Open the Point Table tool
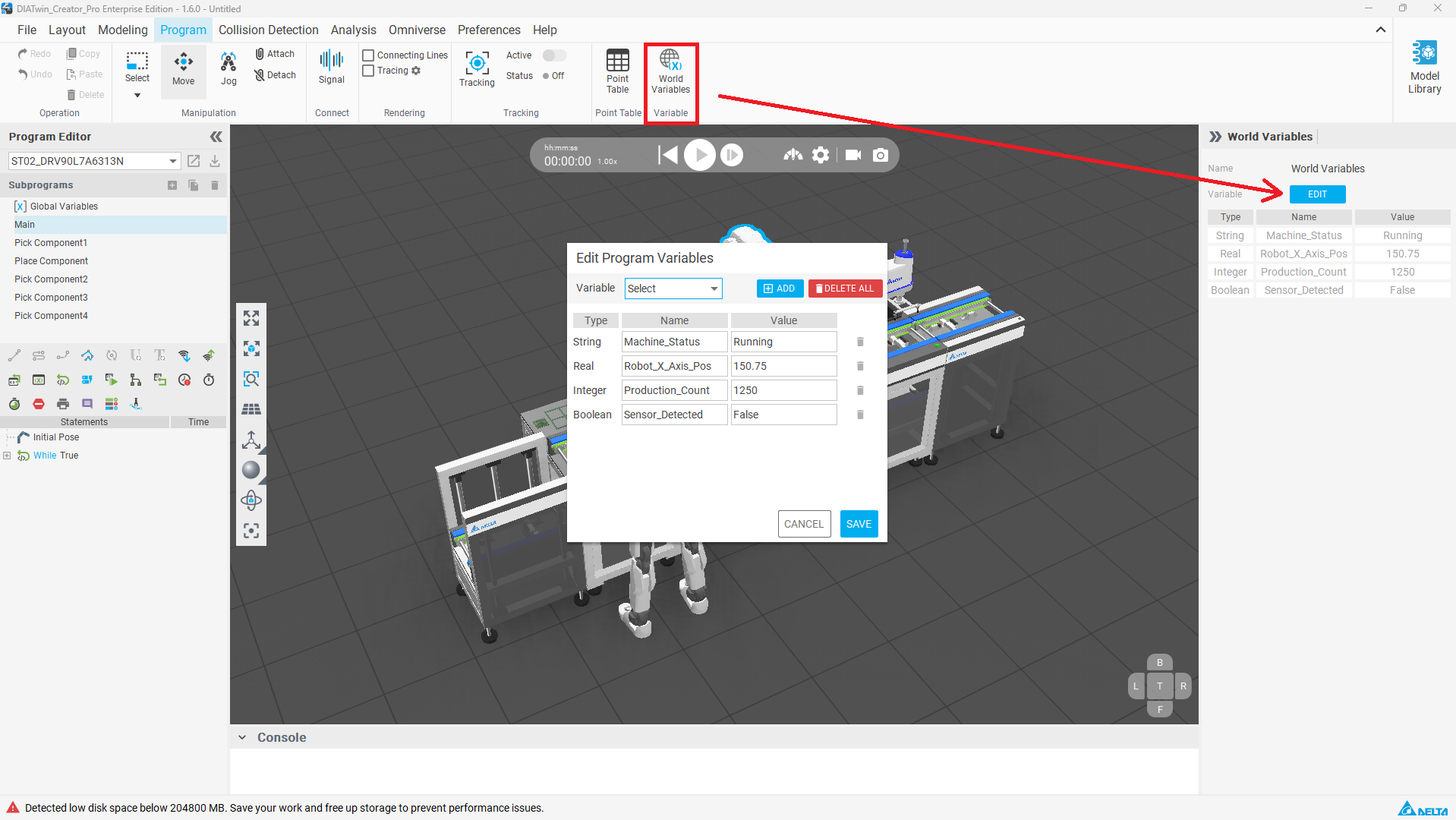The height and width of the screenshot is (820, 1456). [617, 72]
